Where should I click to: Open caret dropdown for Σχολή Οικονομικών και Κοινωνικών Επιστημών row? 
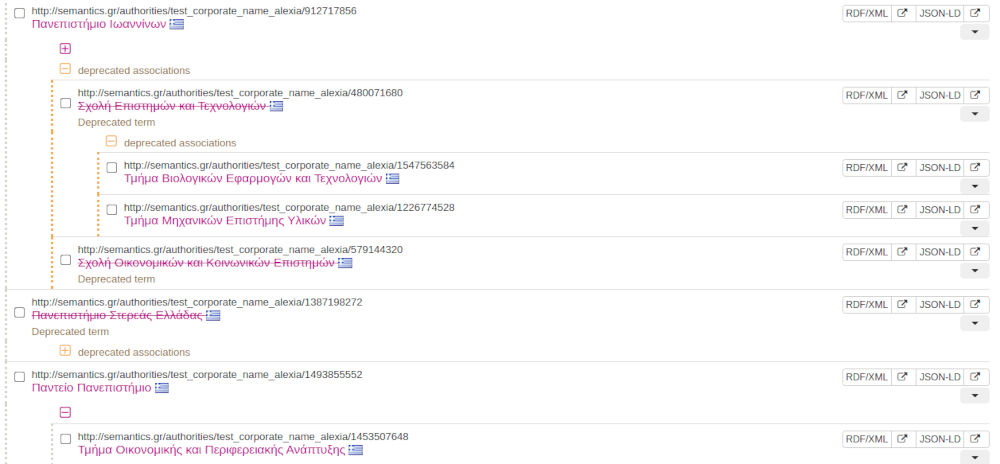pos(975,271)
